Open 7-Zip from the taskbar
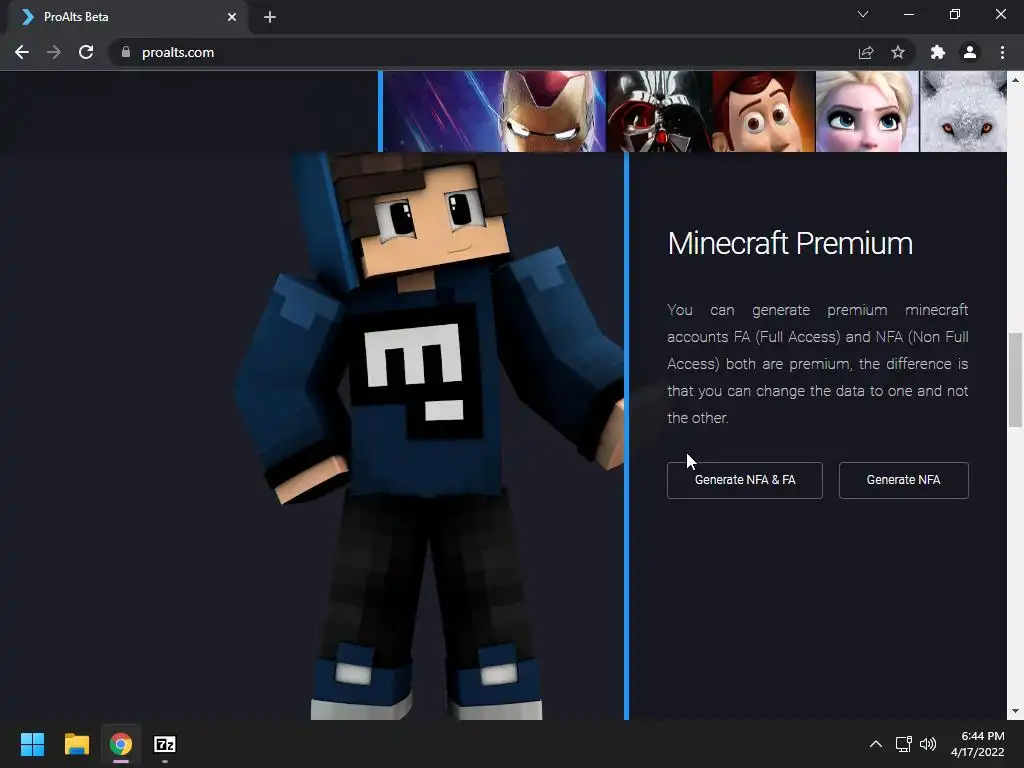Image resolution: width=1024 pixels, height=768 pixels. 165,744
